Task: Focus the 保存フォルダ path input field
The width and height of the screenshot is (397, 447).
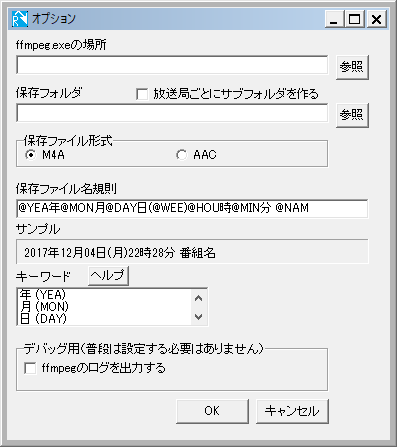Action: (x=172, y=113)
